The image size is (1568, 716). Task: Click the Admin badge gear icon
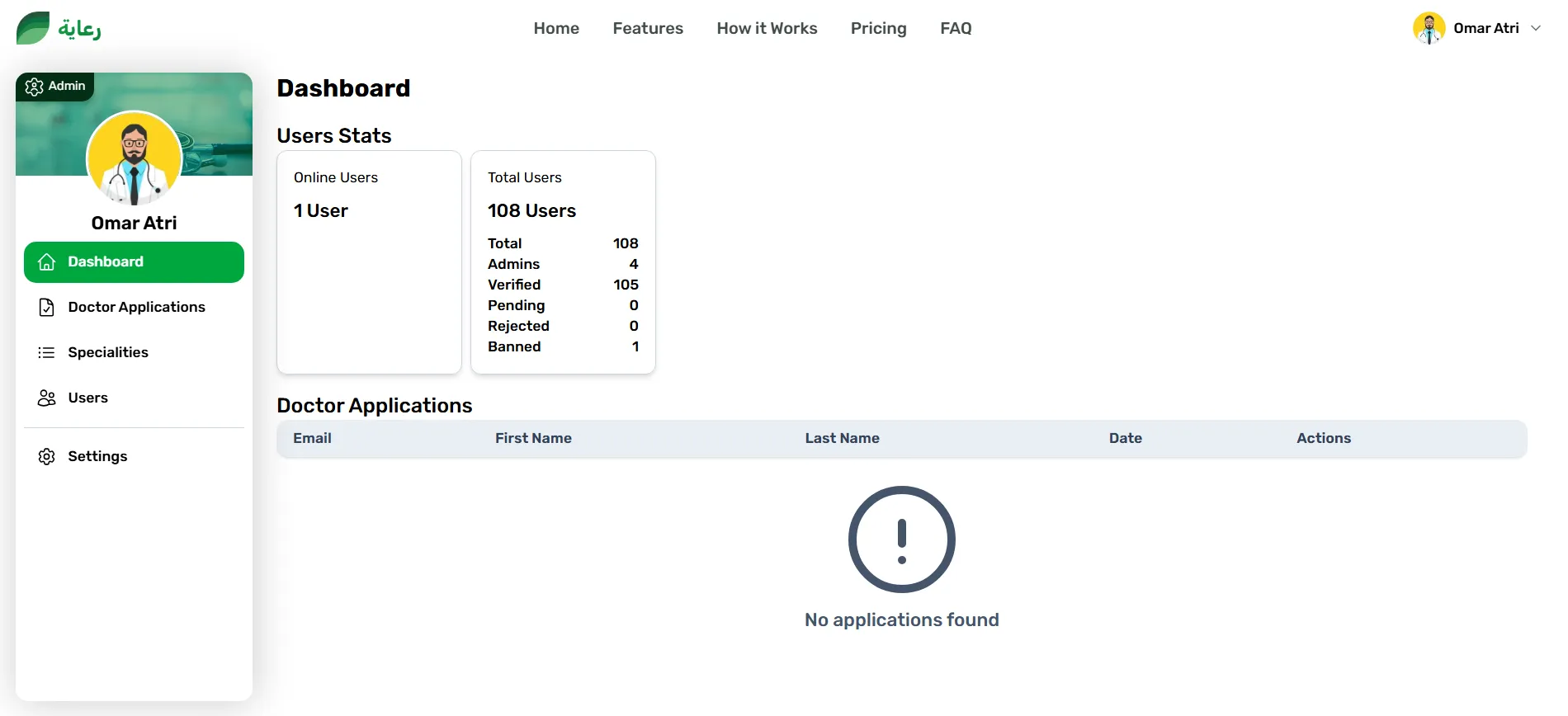34,87
